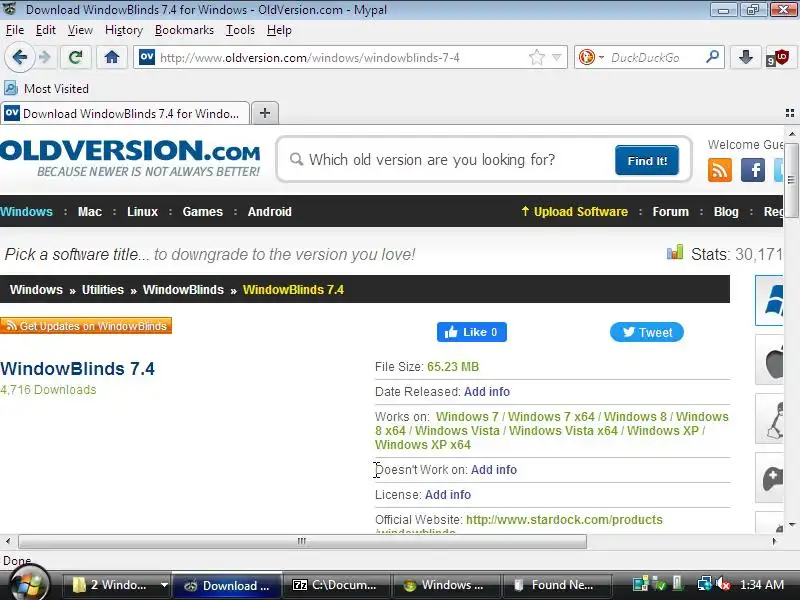Click the horizontal scrollbar thumb
This screenshot has height=600, width=800.
coord(302,541)
